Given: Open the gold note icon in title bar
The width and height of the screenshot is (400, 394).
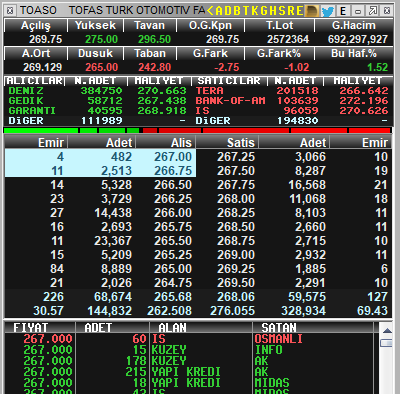Looking at the screenshot, I should [312, 11].
